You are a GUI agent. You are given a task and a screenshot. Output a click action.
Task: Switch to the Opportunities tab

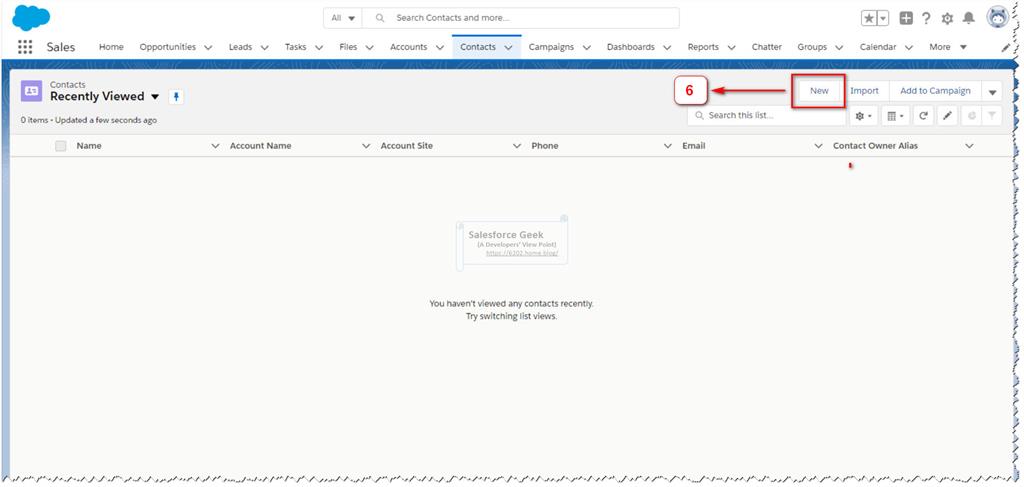coord(168,47)
